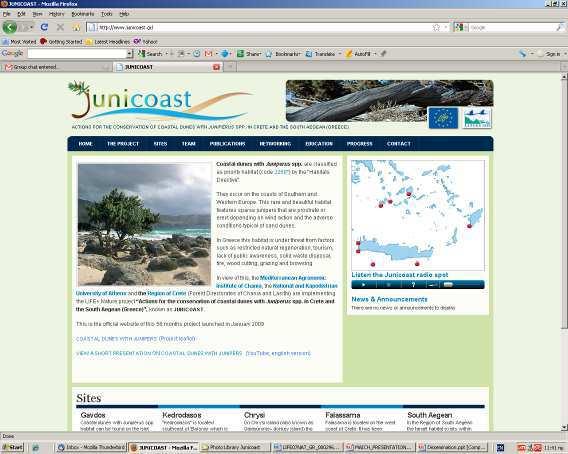Click the browser Back button
This screenshot has height=454, width=568.
(10, 27)
